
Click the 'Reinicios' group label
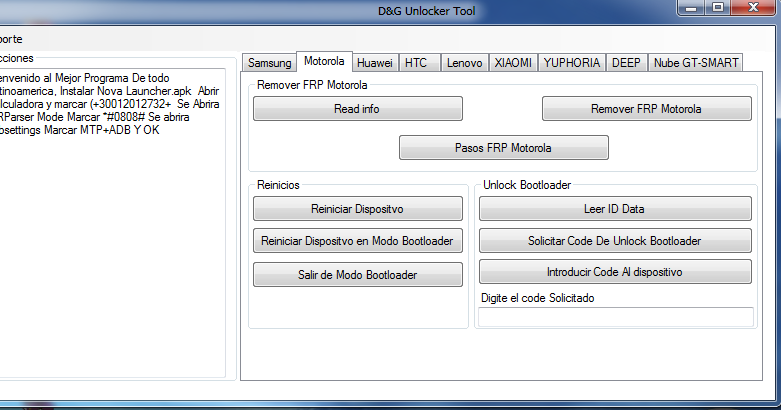[x=278, y=185]
